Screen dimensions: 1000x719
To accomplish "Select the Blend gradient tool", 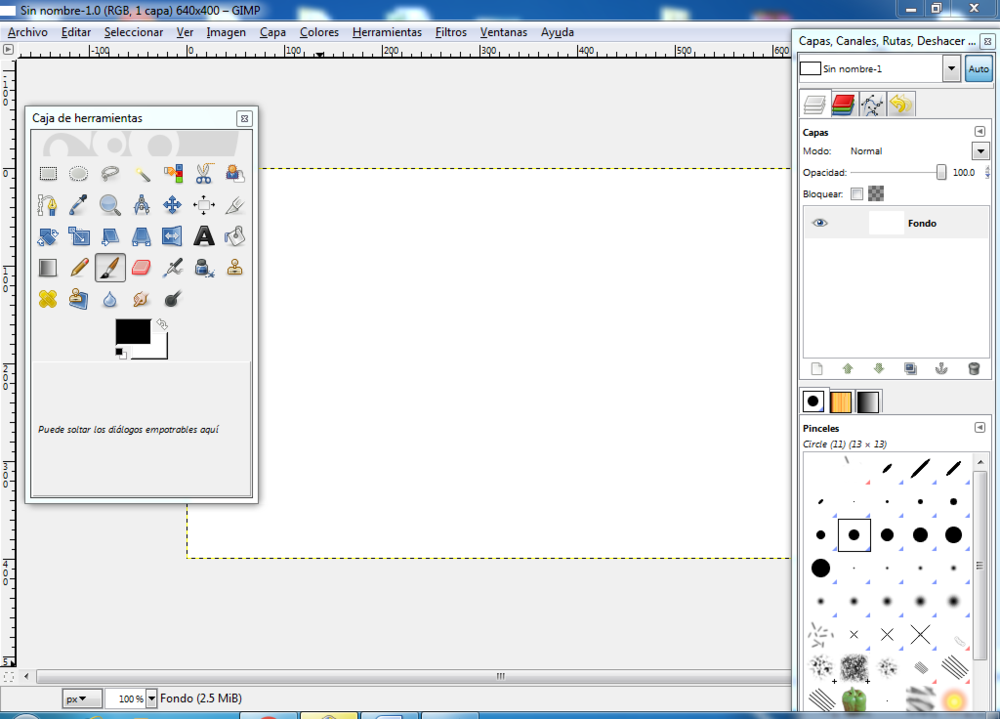I will [x=48, y=267].
